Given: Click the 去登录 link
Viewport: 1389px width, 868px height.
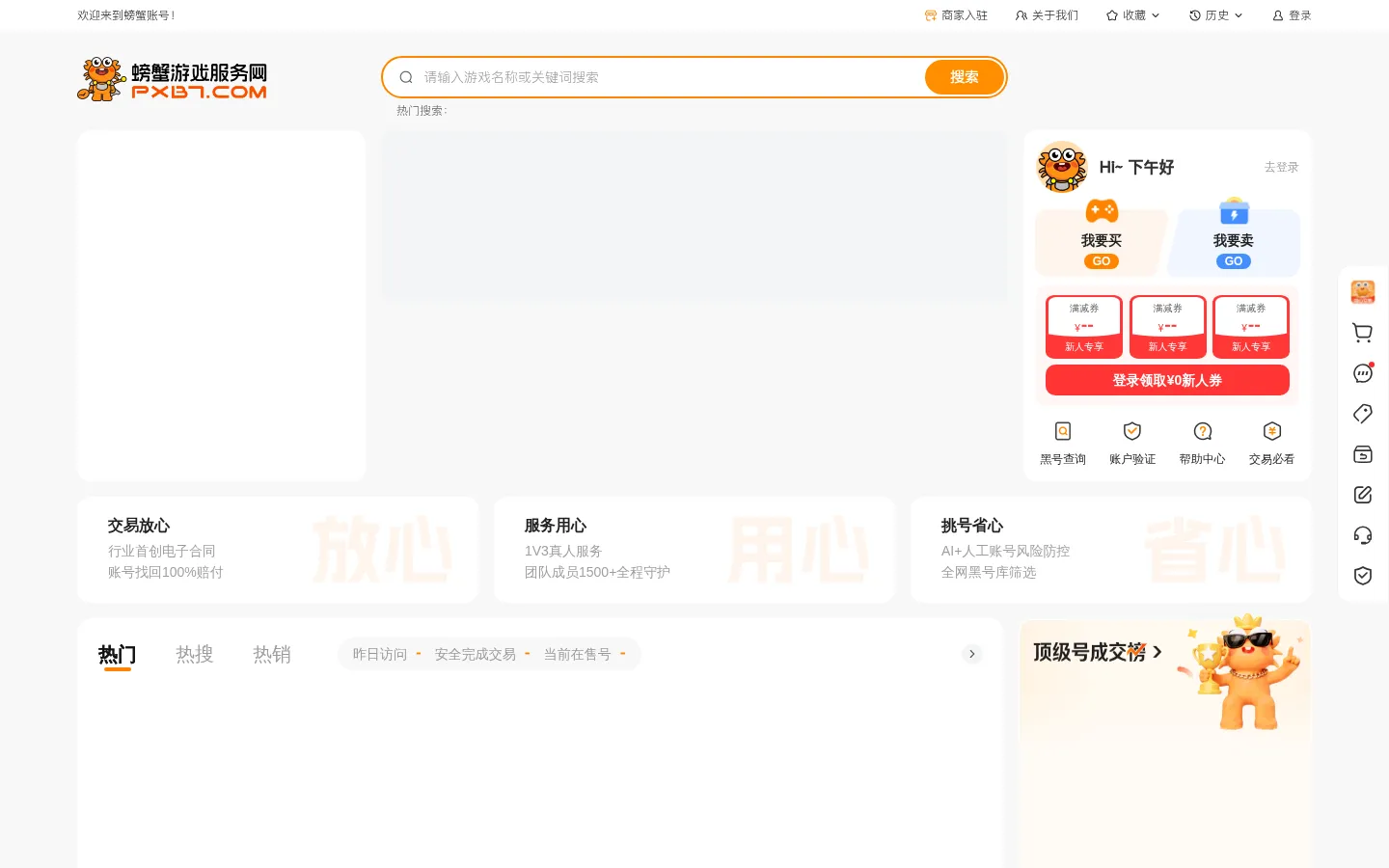Looking at the screenshot, I should pyautogui.click(x=1281, y=167).
